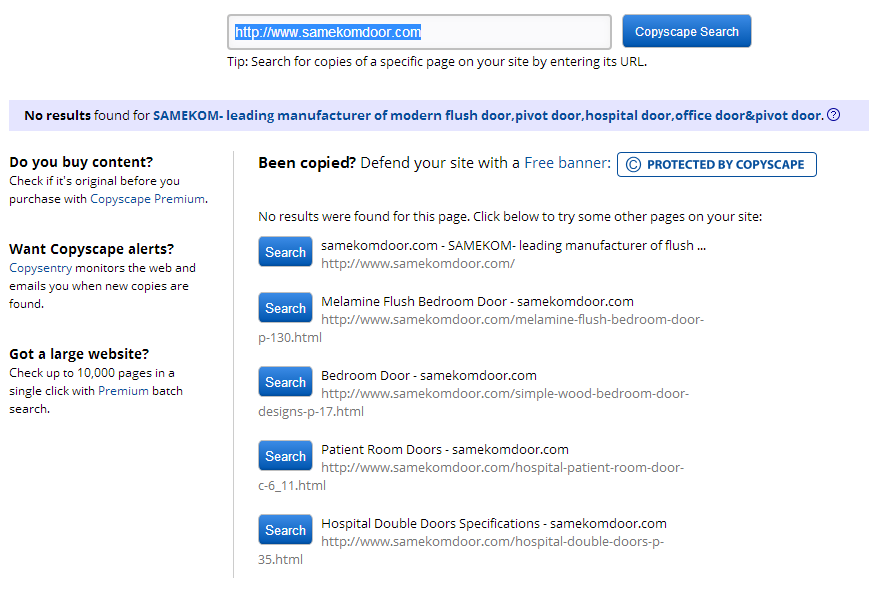This screenshot has height=594, width=869.
Task: Open the Copyscape Premium link
Action: 147,199
